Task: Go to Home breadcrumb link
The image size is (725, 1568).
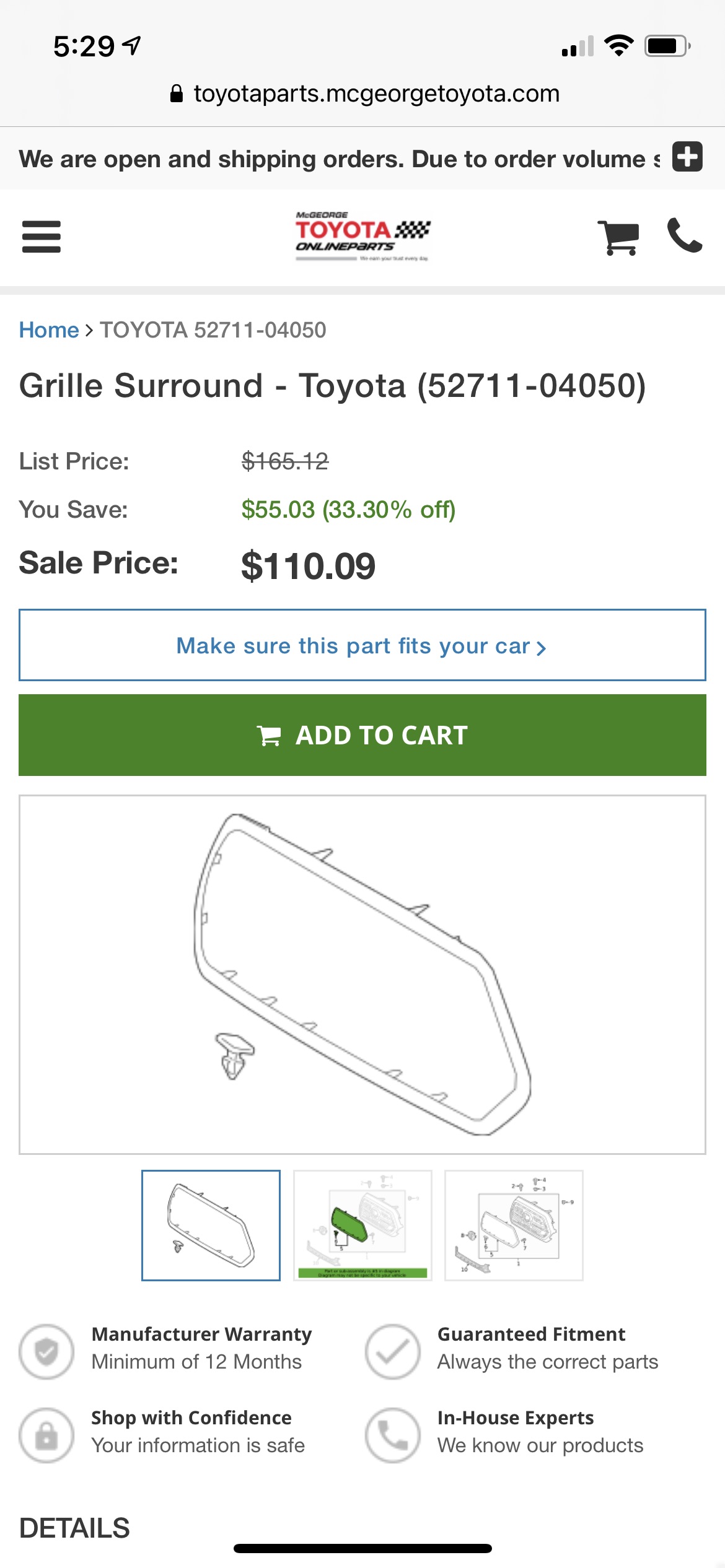Action: (49, 330)
